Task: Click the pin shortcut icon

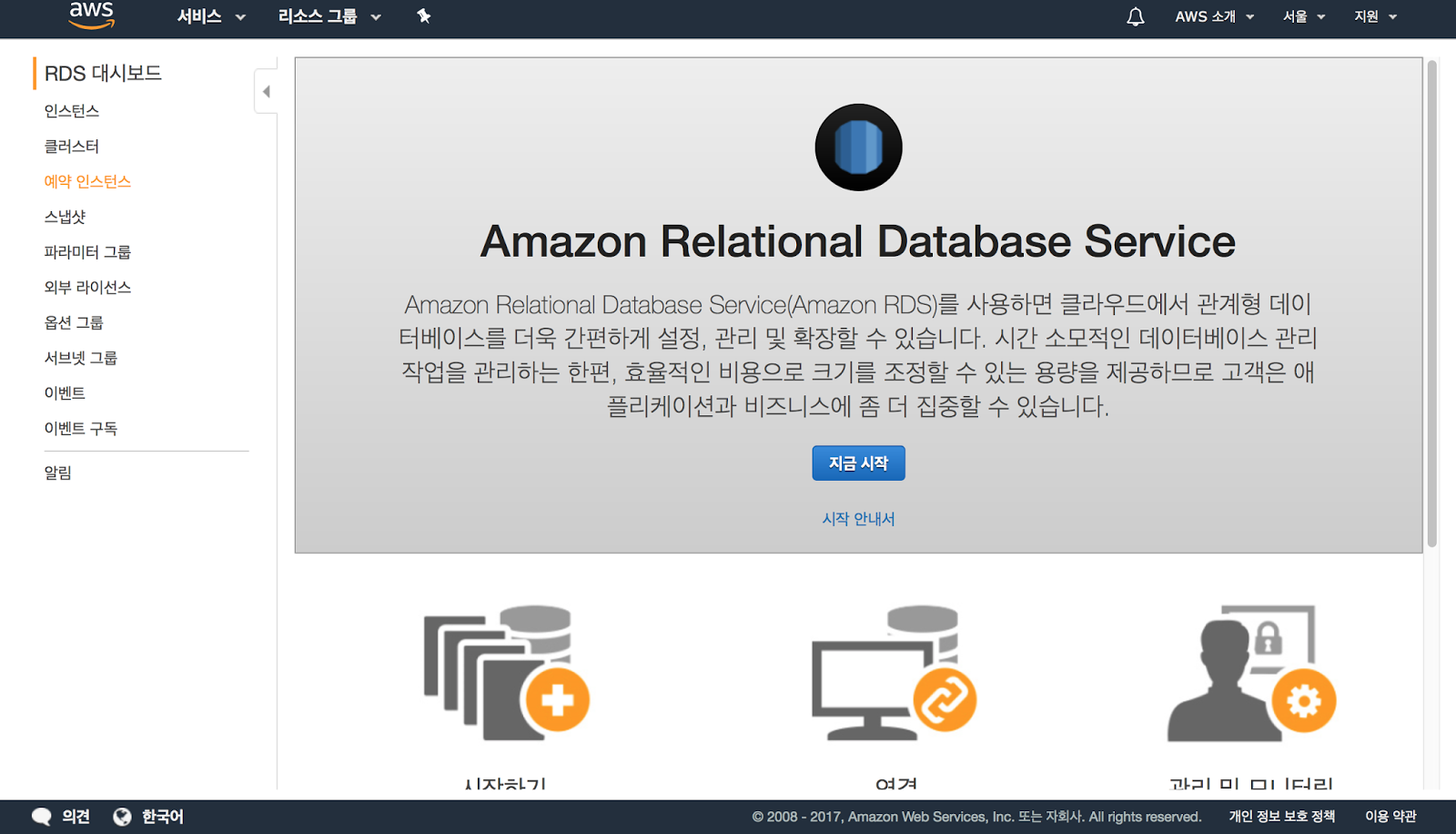Action: [x=423, y=15]
